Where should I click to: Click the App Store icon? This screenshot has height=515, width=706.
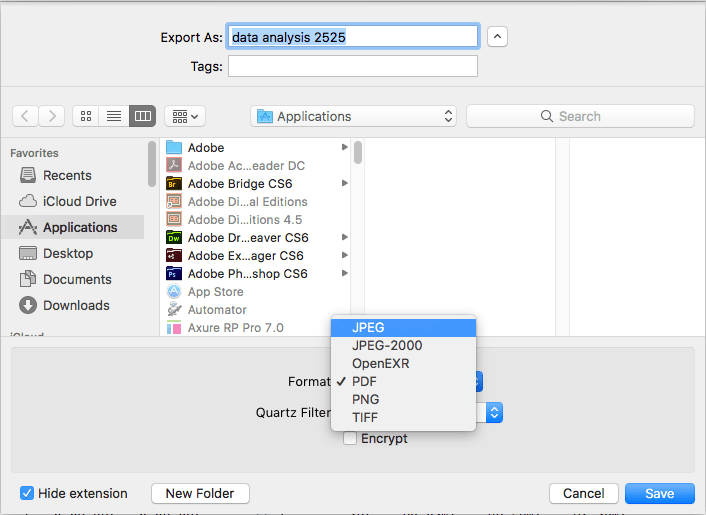tap(174, 291)
